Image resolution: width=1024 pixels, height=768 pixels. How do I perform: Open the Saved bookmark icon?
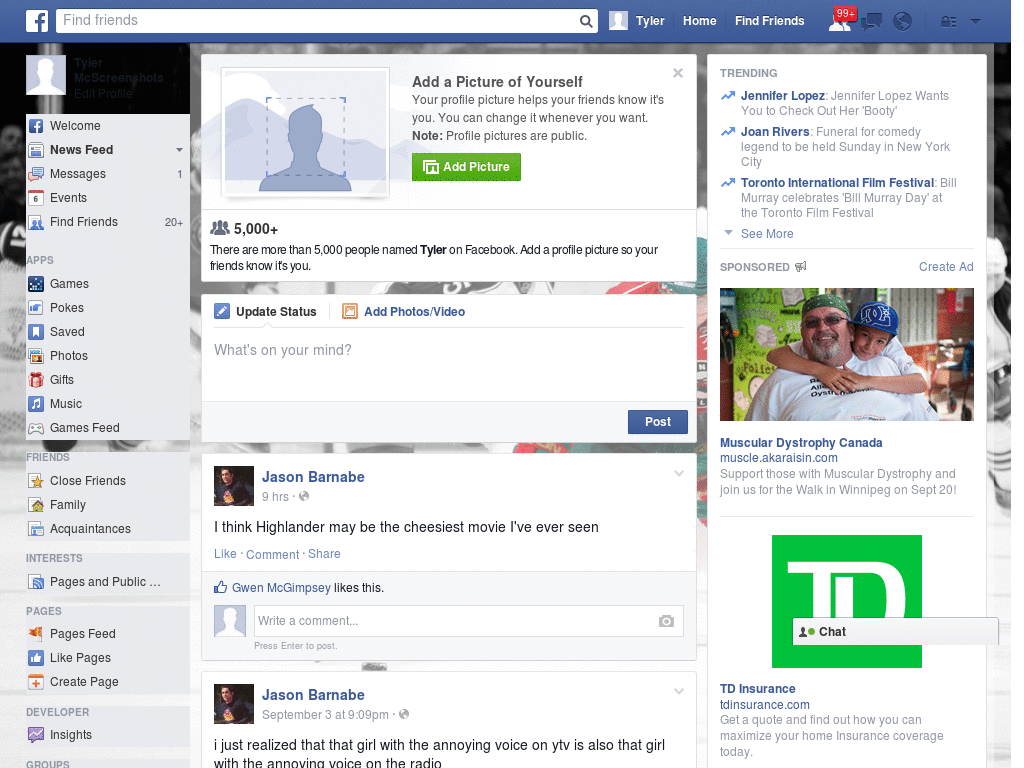coord(36,332)
